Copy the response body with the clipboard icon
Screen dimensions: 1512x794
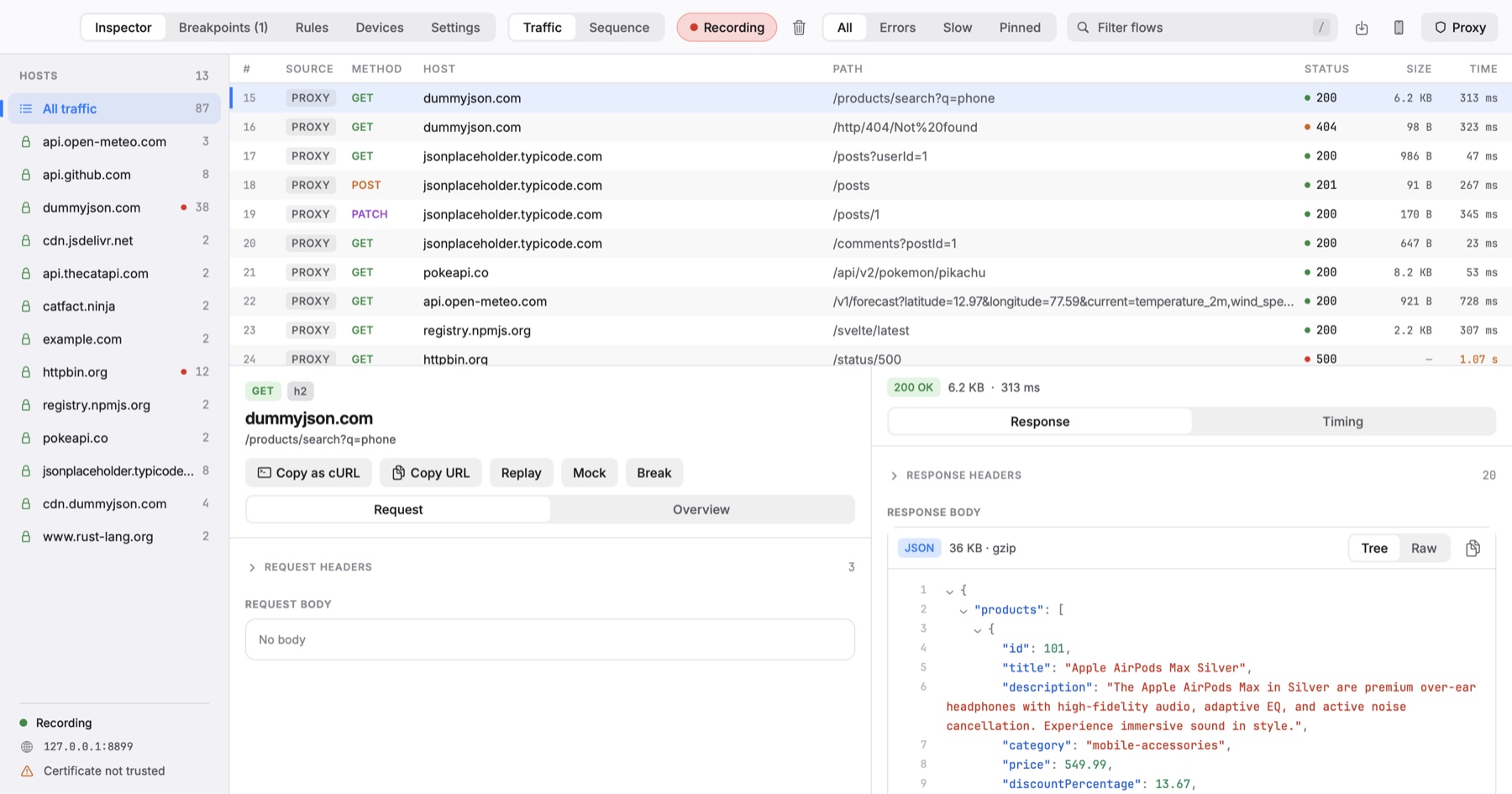pyautogui.click(x=1473, y=549)
